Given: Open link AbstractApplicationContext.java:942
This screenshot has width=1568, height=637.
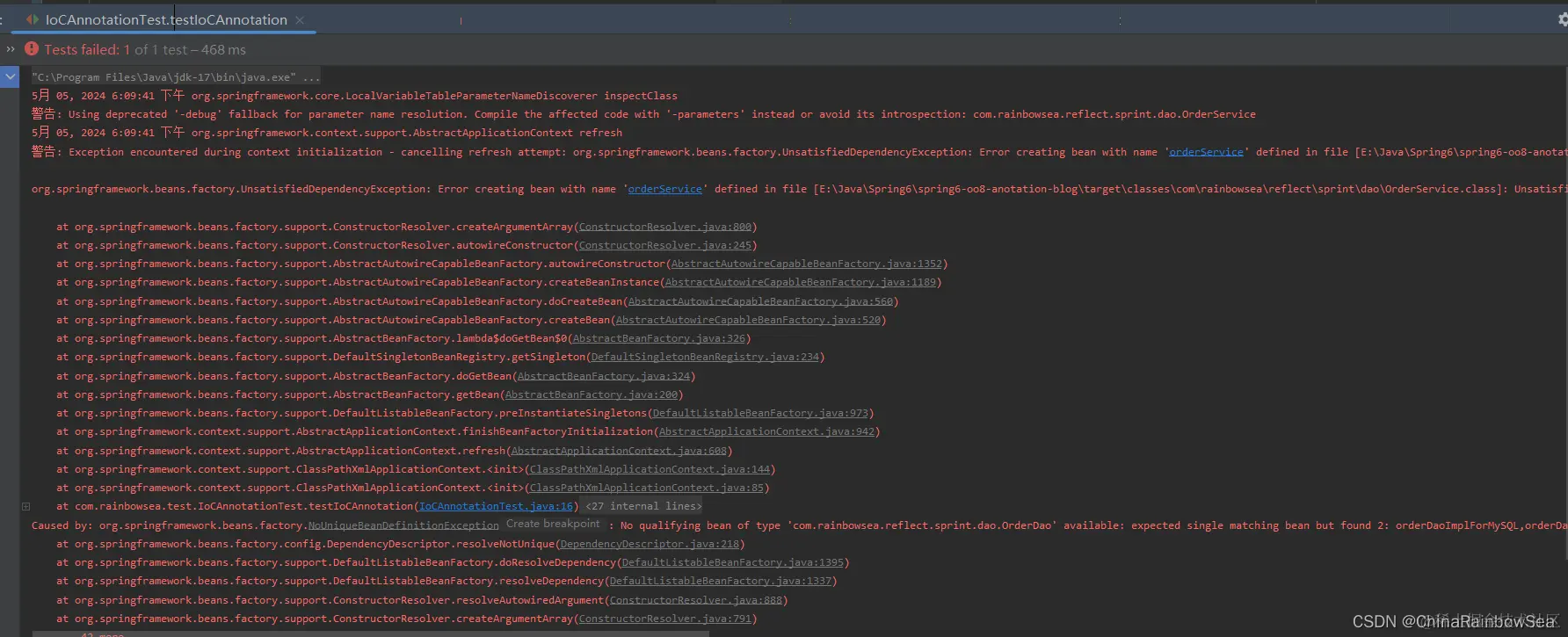Looking at the screenshot, I should tap(766, 431).
